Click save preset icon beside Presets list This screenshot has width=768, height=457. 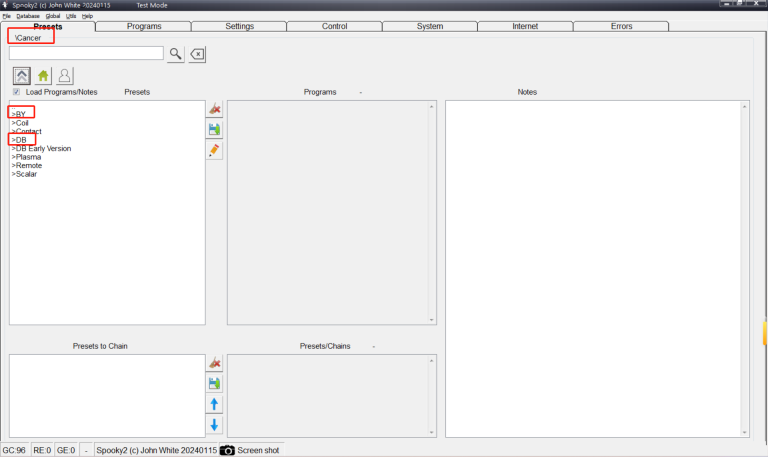click(x=214, y=130)
